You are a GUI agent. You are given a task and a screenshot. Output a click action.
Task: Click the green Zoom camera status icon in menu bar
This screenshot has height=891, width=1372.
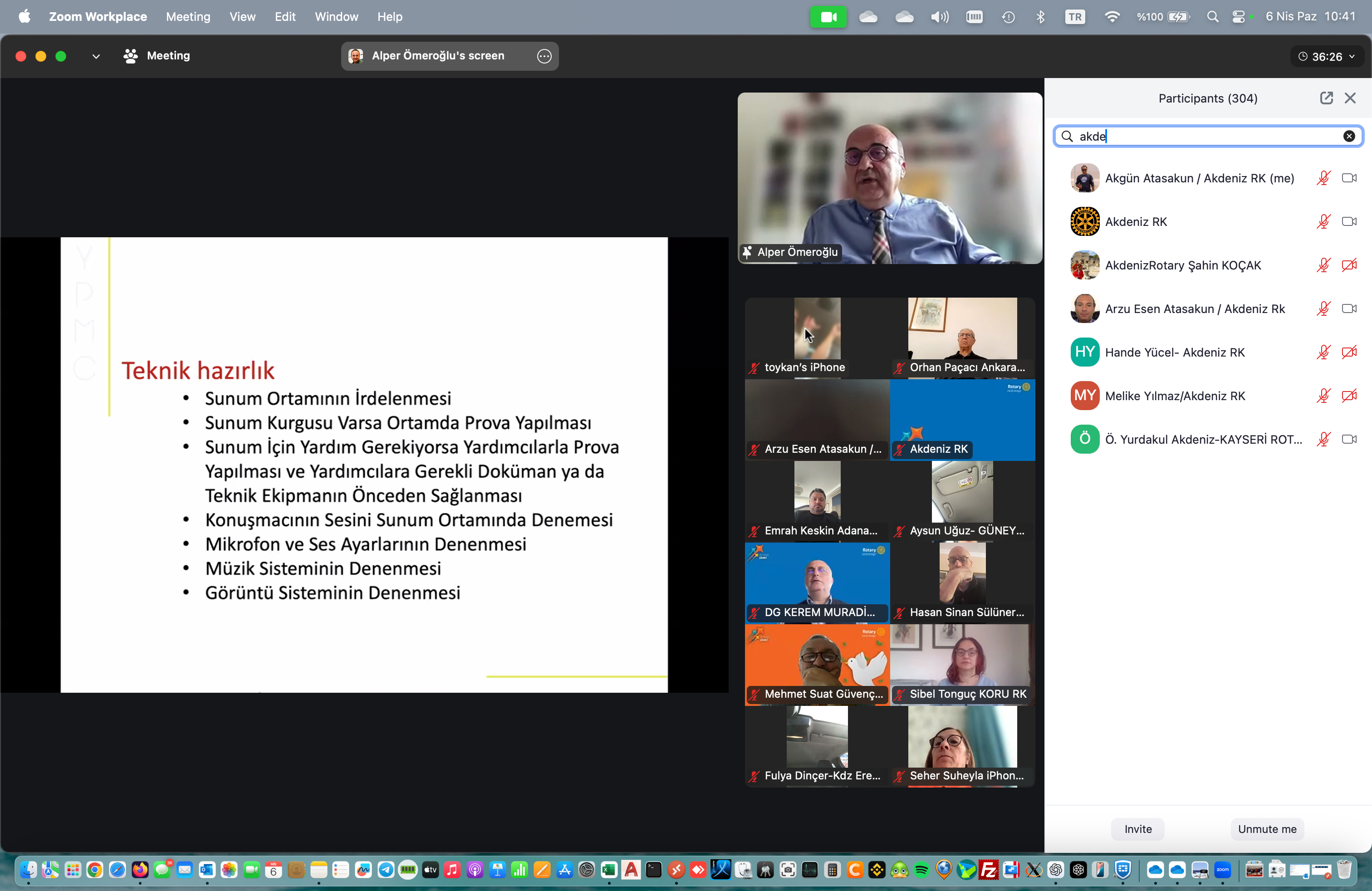828,17
